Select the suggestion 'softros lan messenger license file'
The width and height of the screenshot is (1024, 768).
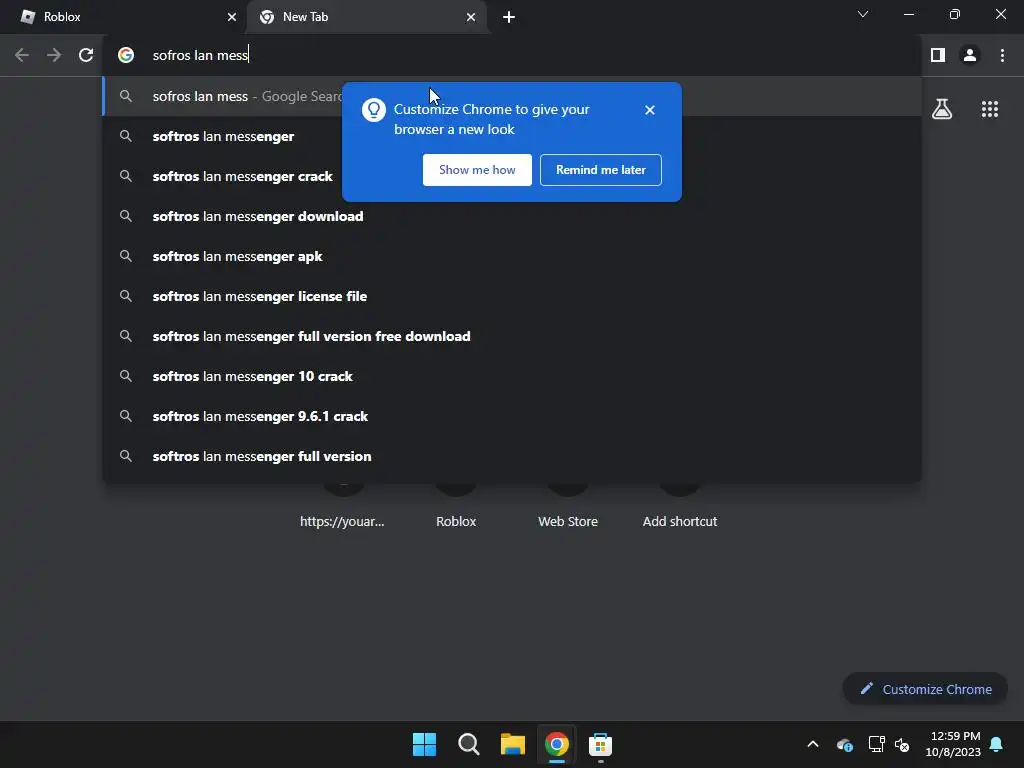[x=512, y=296]
